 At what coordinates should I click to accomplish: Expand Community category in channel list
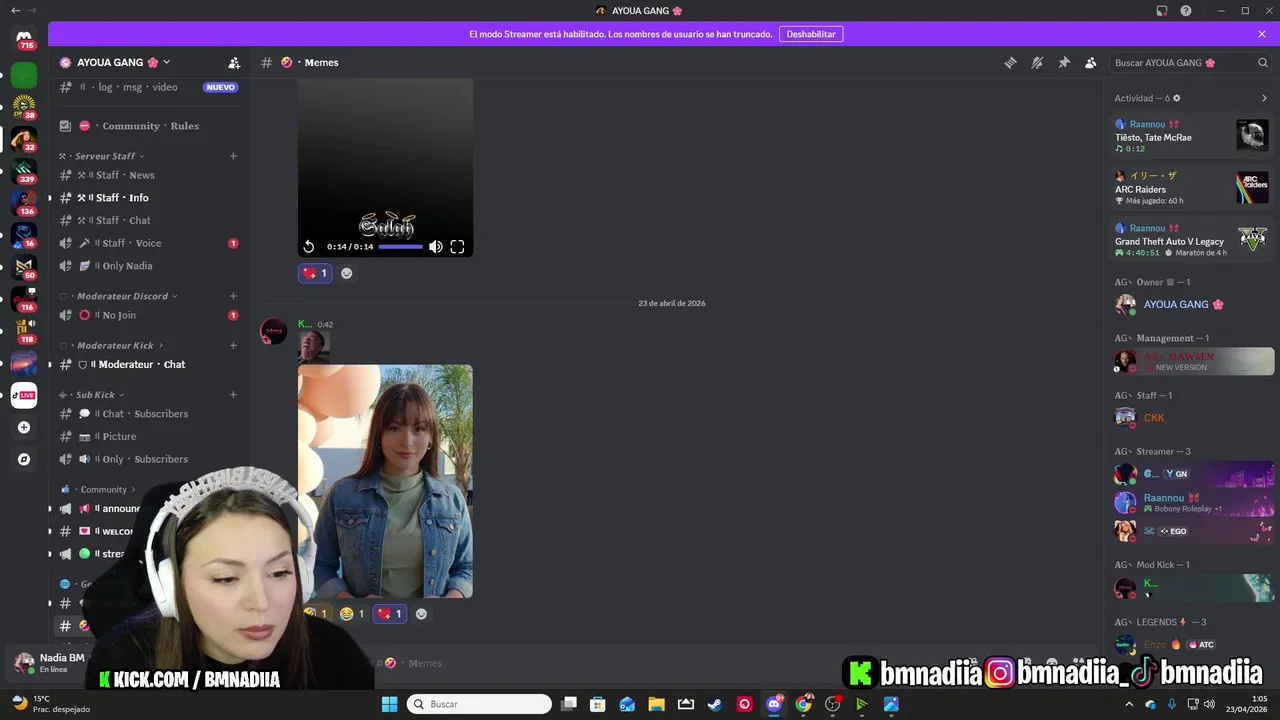coord(100,489)
